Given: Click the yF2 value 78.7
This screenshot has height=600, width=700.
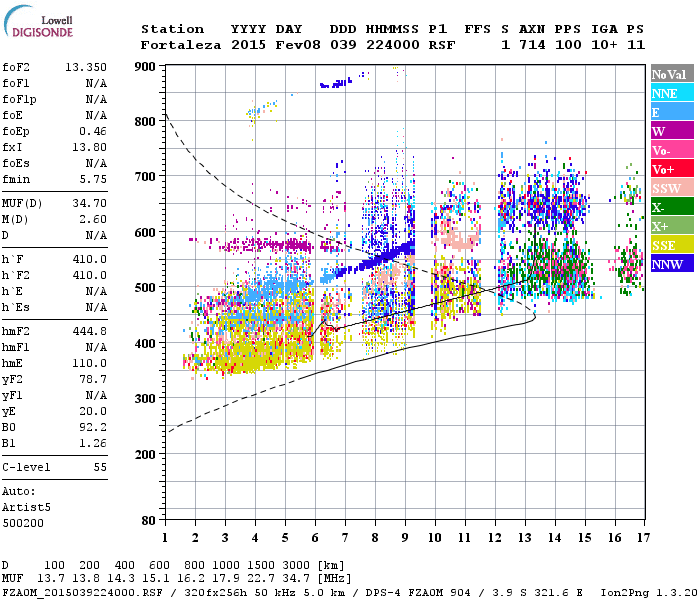Looking at the screenshot, I should pyautogui.click(x=93, y=379).
